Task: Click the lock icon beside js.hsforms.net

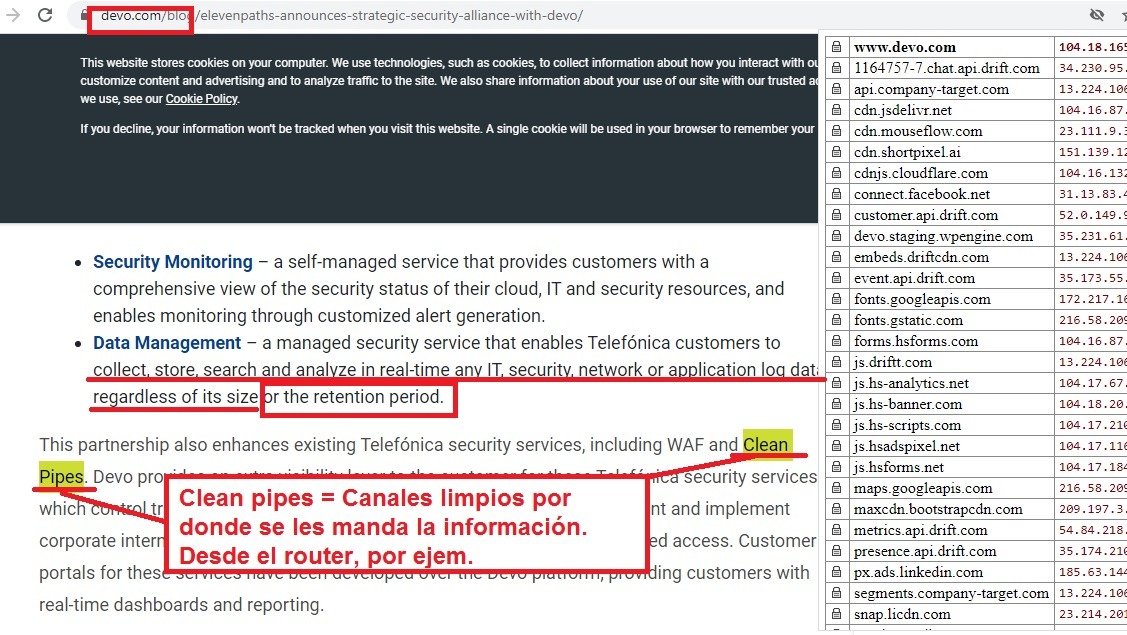Action: click(837, 467)
